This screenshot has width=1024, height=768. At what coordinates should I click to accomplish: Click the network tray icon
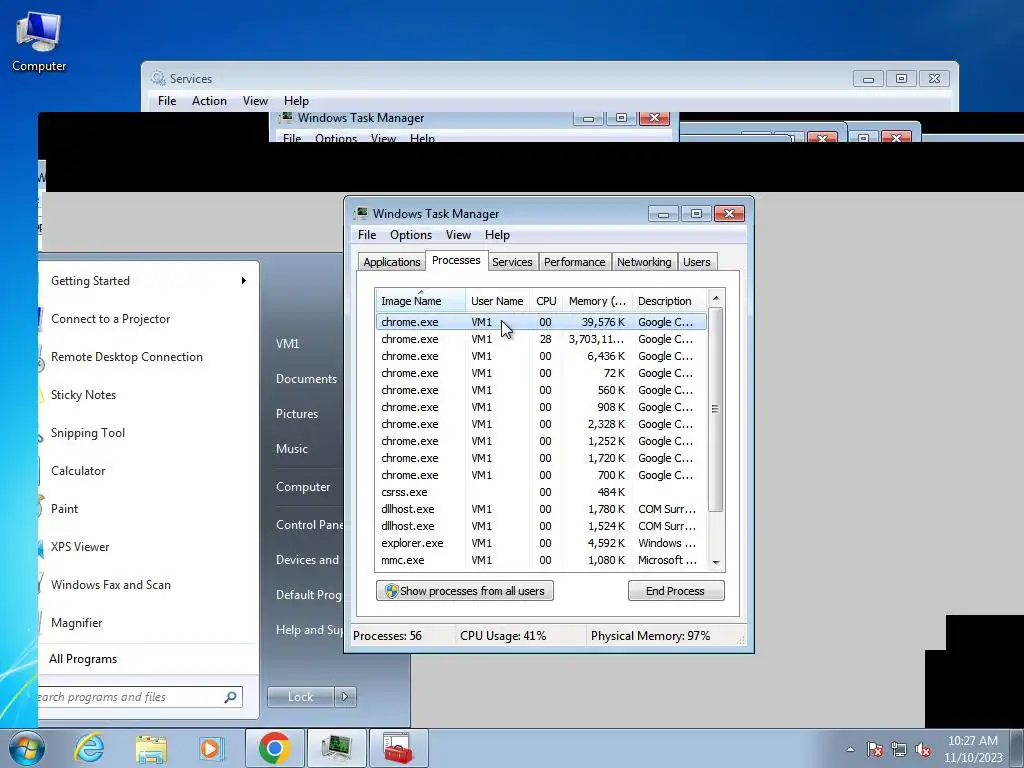(899, 749)
